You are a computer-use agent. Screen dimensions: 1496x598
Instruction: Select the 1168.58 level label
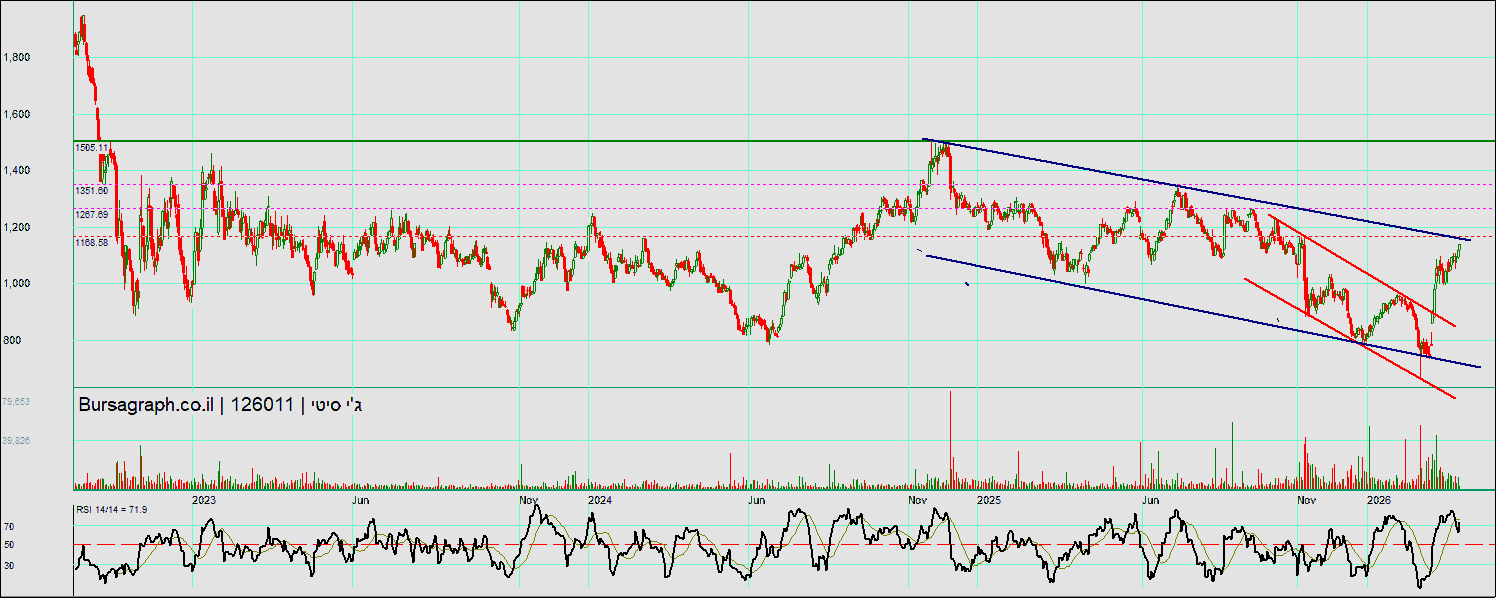click(91, 242)
